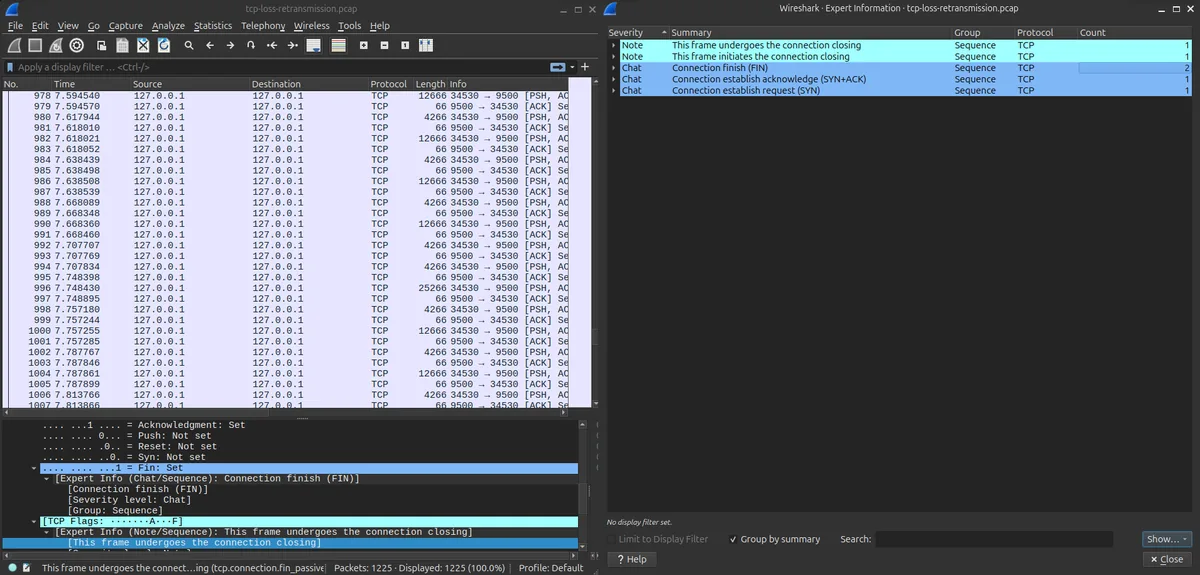Expand 'This frame initiates the connection closing' row
The width and height of the screenshot is (1200, 575).
pyautogui.click(x=614, y=56)
